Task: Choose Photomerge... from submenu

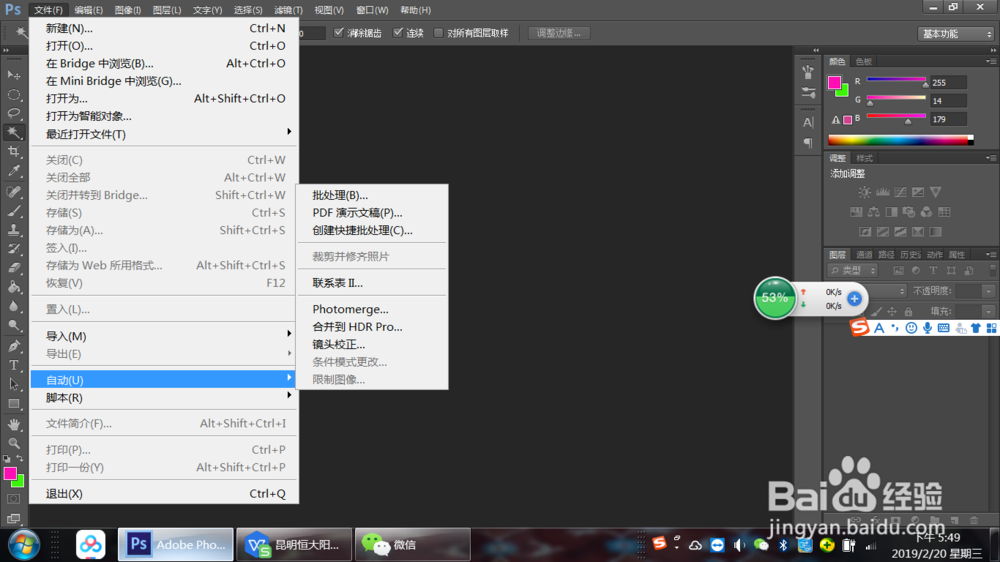Action: [x=372, y=309]
